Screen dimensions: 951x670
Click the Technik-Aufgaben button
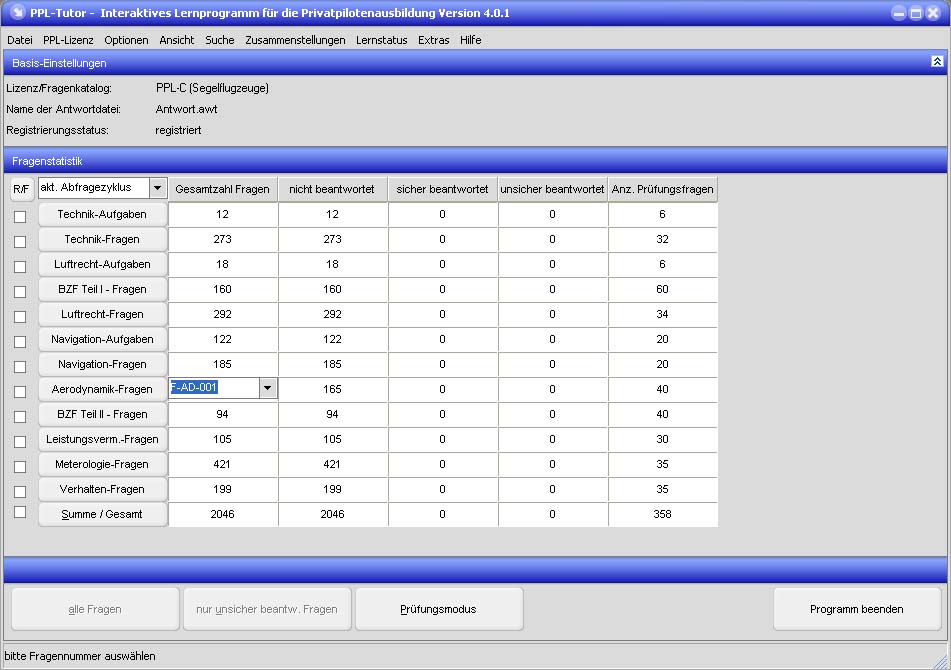pyautogui.click(x=102, y=214)
